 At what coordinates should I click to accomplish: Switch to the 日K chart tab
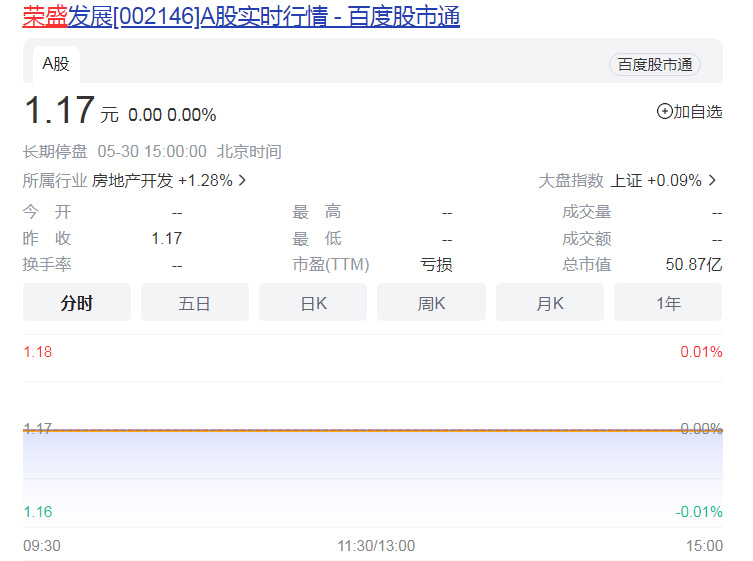pos(313,302)
